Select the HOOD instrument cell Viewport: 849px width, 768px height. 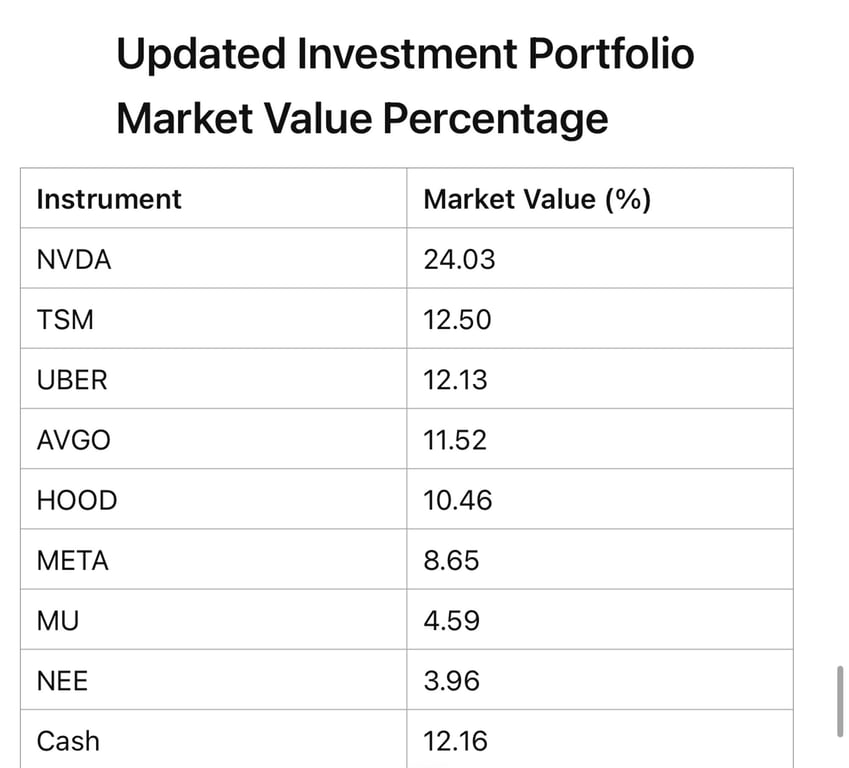pos(77,500)
